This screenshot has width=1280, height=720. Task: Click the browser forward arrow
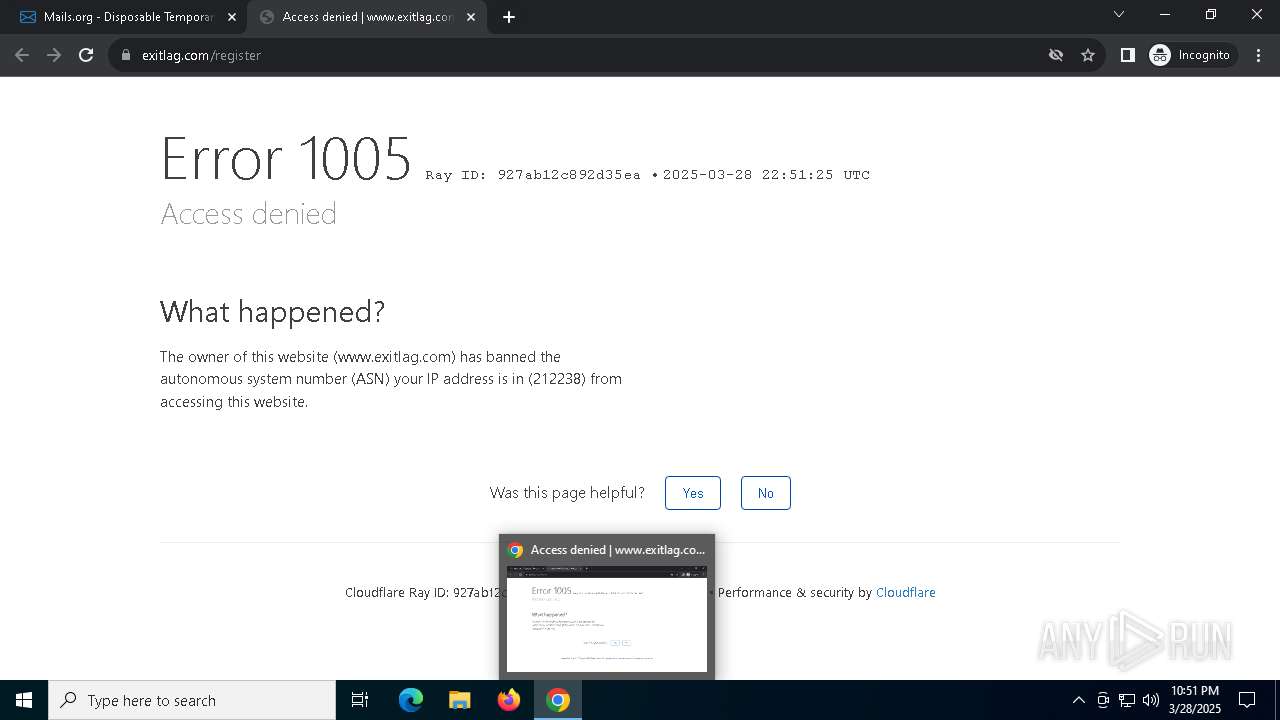[x=54, y=55]
